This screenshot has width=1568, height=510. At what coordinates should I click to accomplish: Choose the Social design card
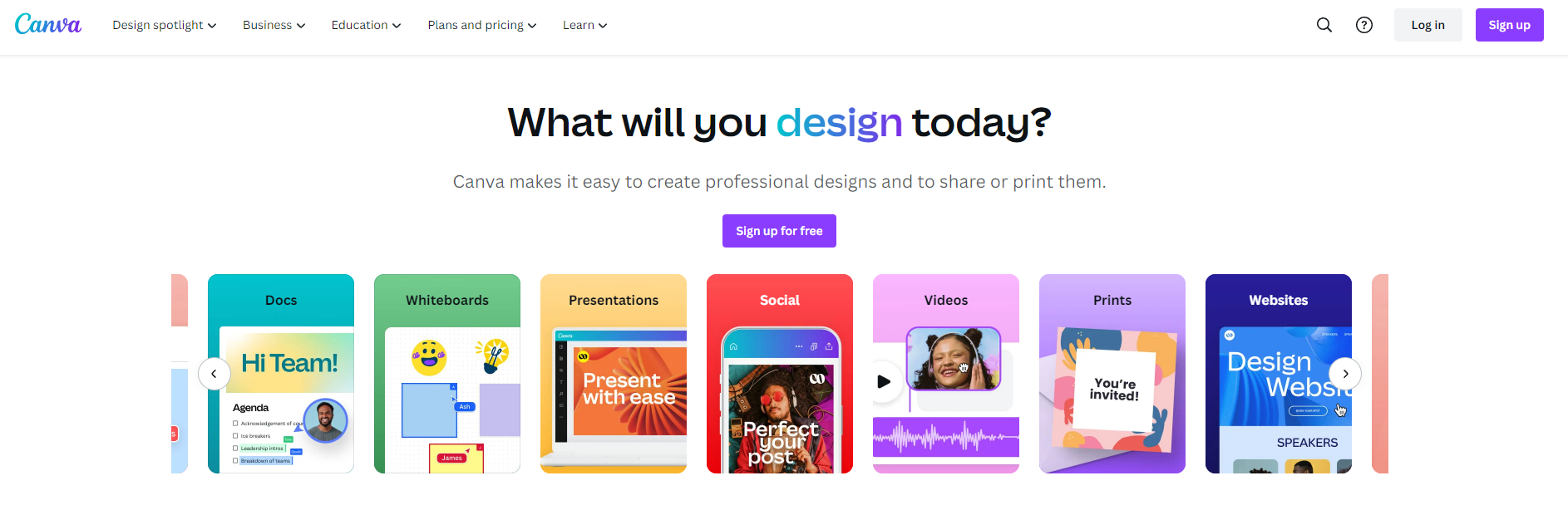click(780, 374)
